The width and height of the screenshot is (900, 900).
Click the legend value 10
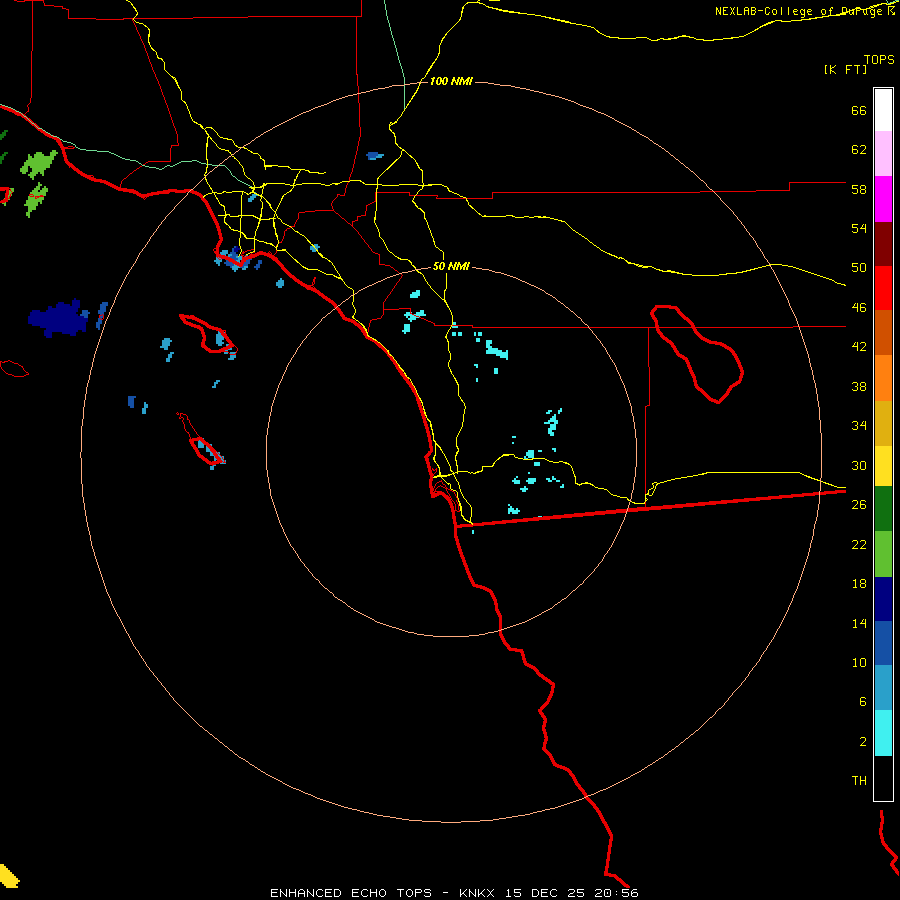(x=859, y=662)
